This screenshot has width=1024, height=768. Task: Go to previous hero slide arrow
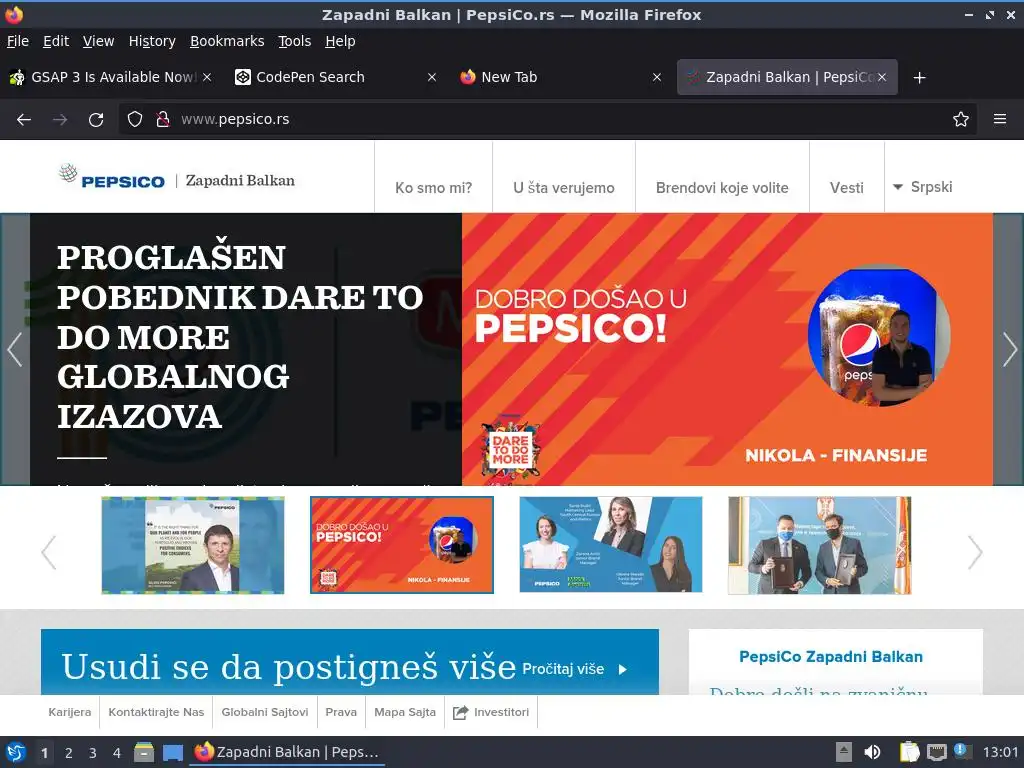[x=15, y=349]
